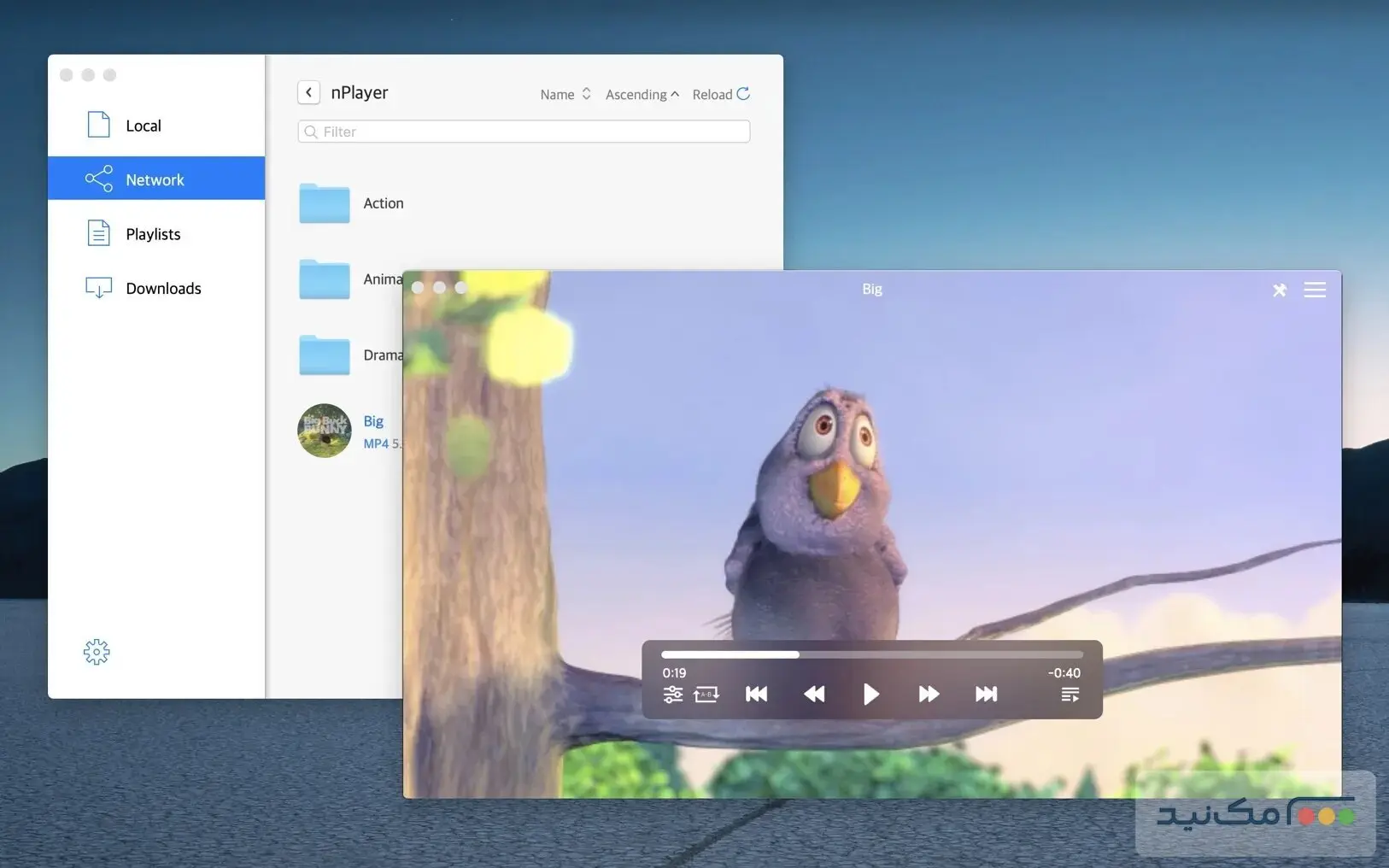Rewind the video
This screenshot has width=1389, height=868.
[814, 695]
